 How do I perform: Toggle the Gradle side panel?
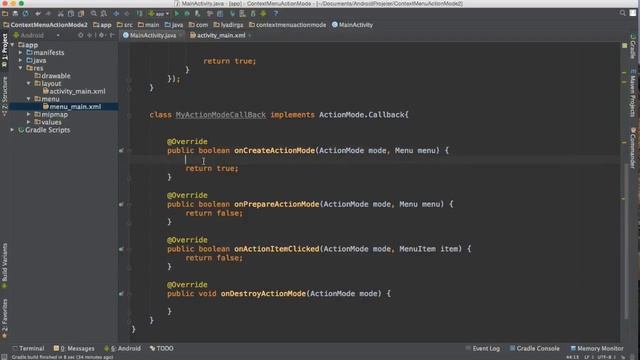(633, 47)
